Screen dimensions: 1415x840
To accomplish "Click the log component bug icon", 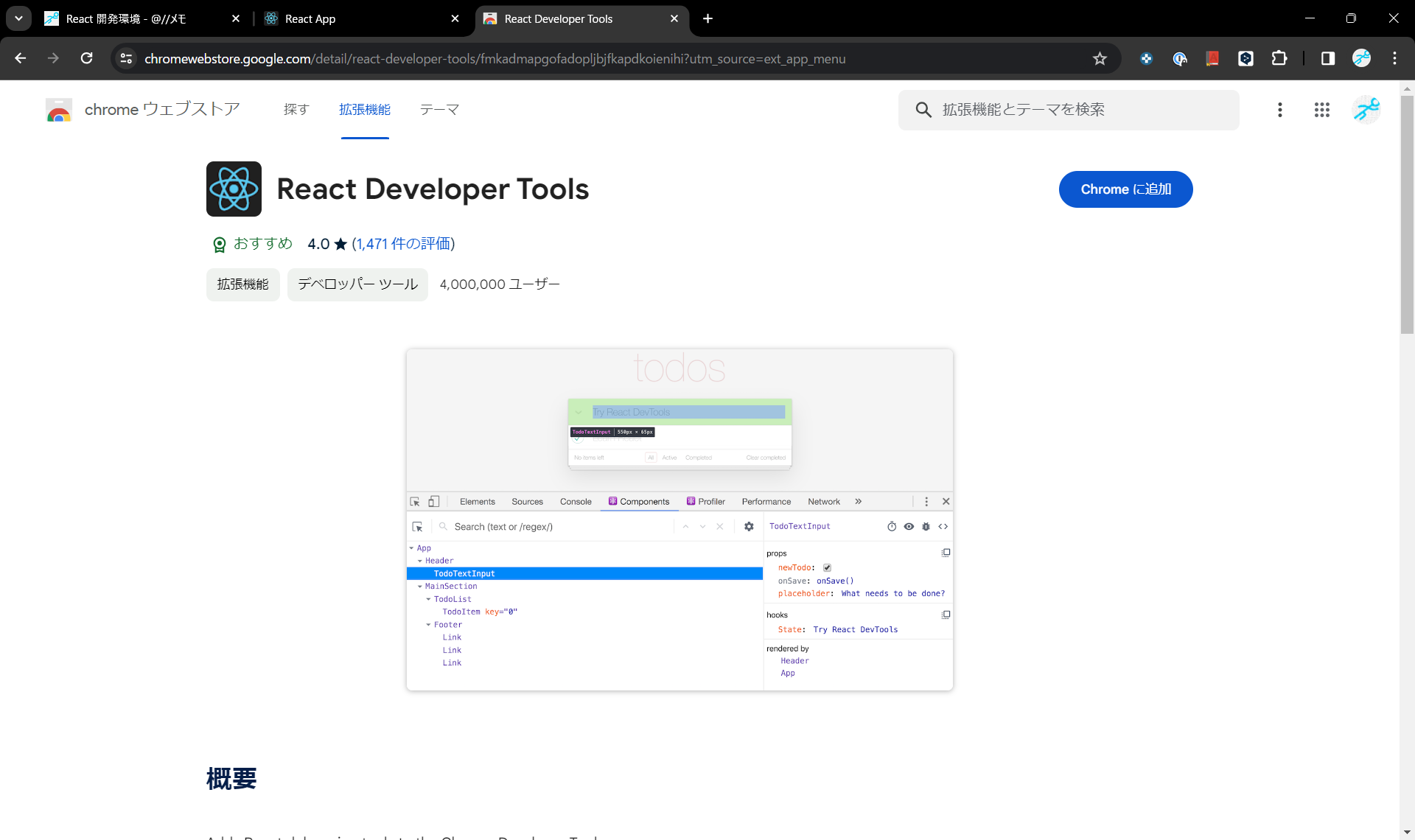I will [x=926, y=526].
